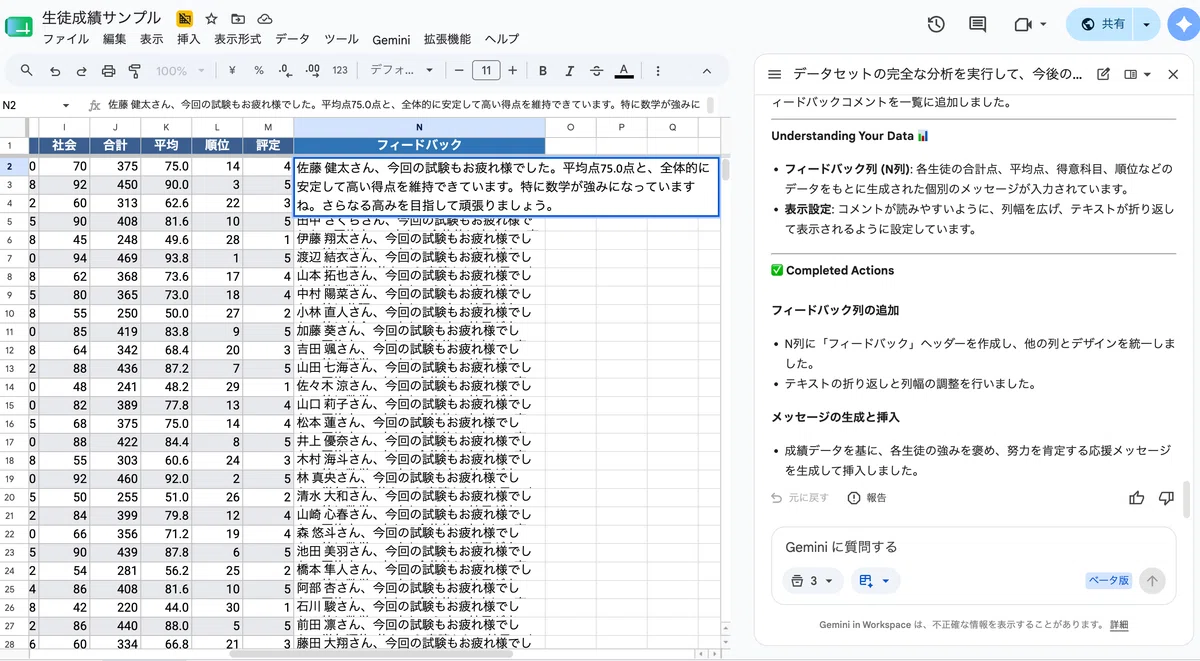Open the 挿入 menu

pos(189,39)
